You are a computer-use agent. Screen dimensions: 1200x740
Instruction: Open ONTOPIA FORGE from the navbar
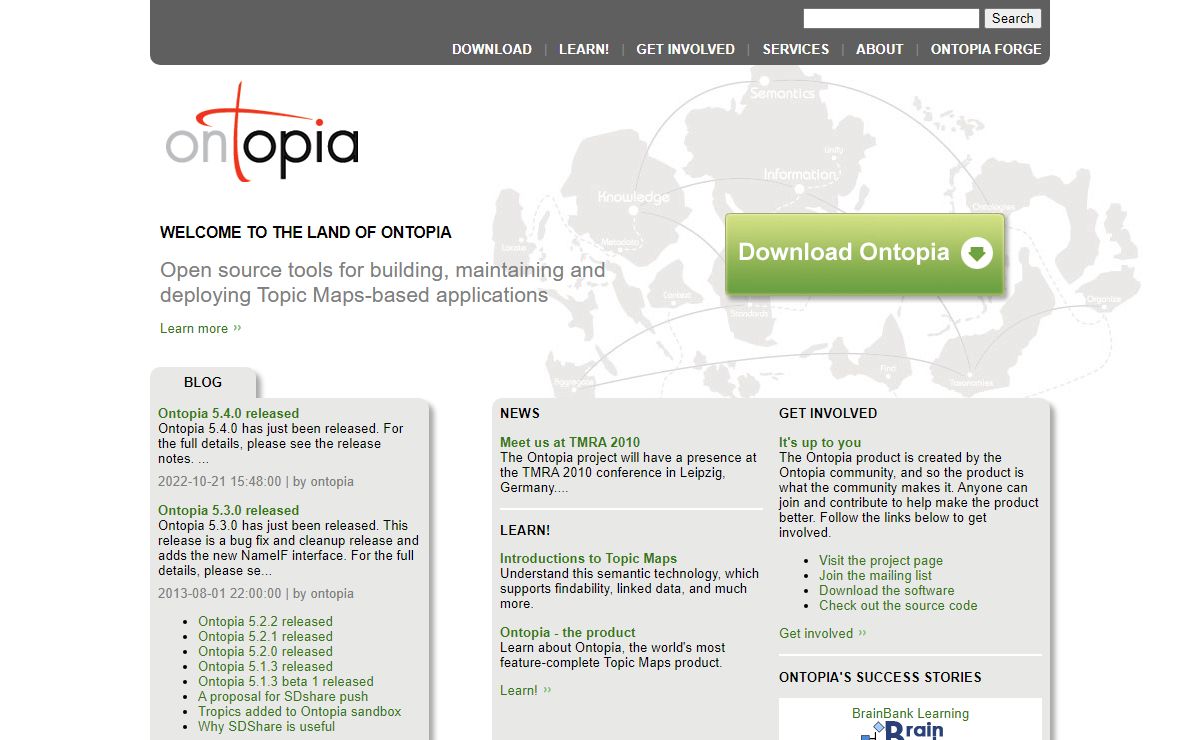click(985, 49)
